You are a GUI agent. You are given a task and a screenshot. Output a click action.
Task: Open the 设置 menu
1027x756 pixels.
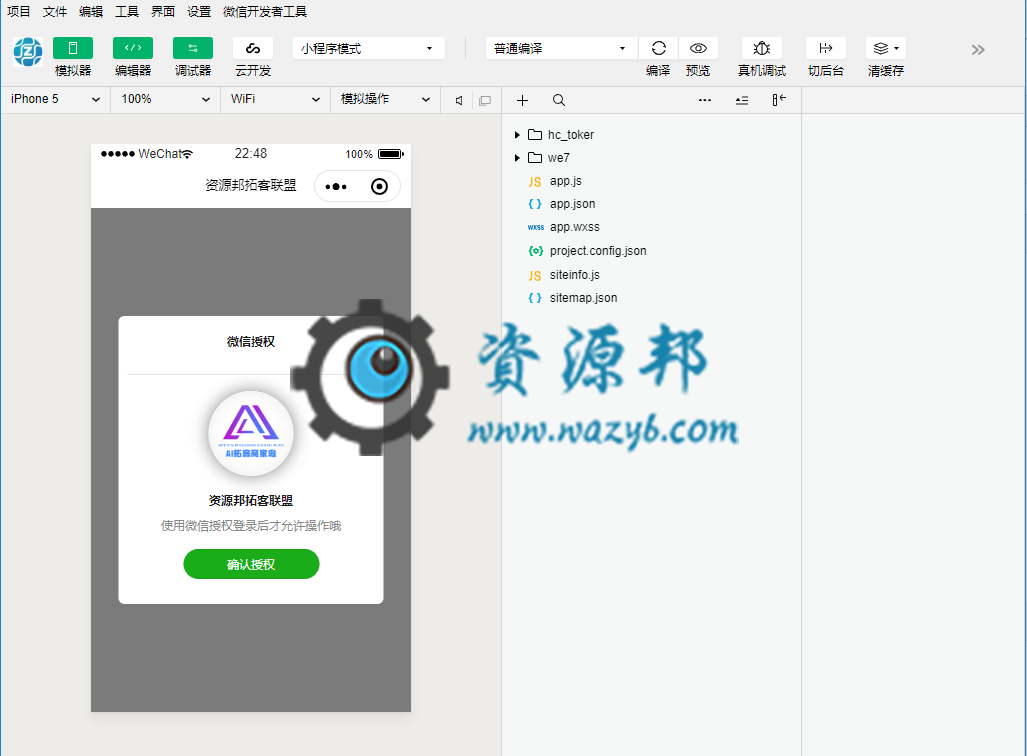pyautogui.click(x=199, y=11)
